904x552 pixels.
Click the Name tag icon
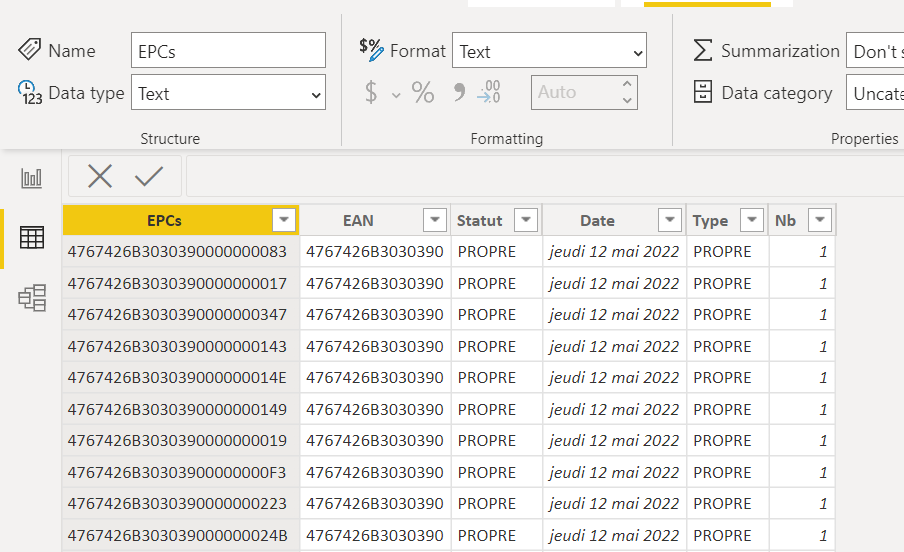tap(29, 50)
